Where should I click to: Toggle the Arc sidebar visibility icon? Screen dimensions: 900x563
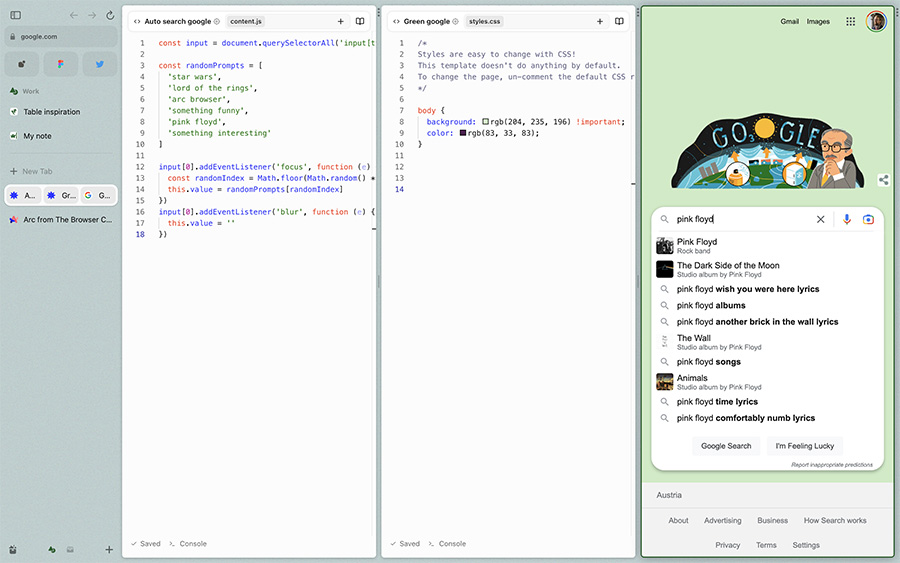[x=15, y=15]
